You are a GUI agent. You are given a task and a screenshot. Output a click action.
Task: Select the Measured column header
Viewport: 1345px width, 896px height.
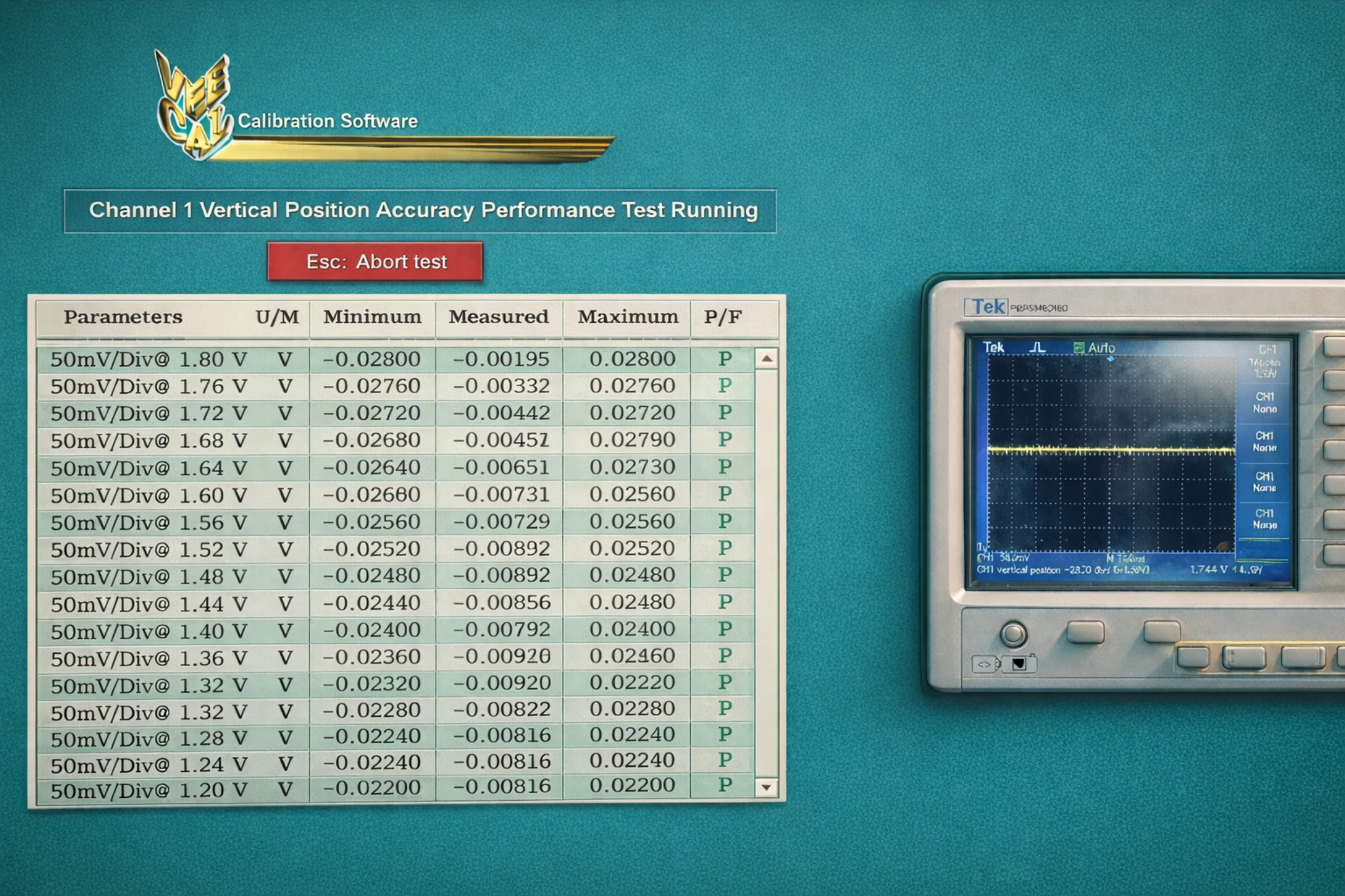tap(498, 317)
